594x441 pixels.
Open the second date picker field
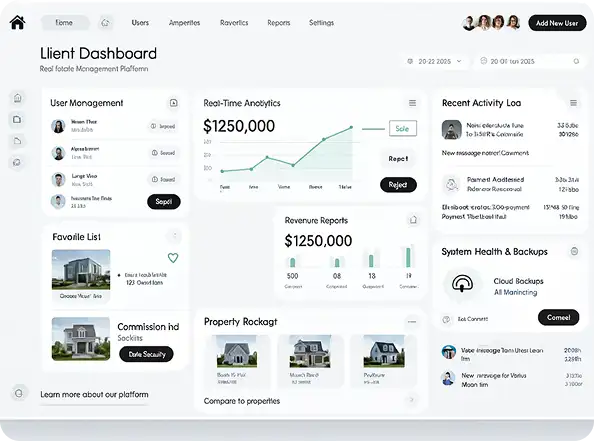point(530,61)
